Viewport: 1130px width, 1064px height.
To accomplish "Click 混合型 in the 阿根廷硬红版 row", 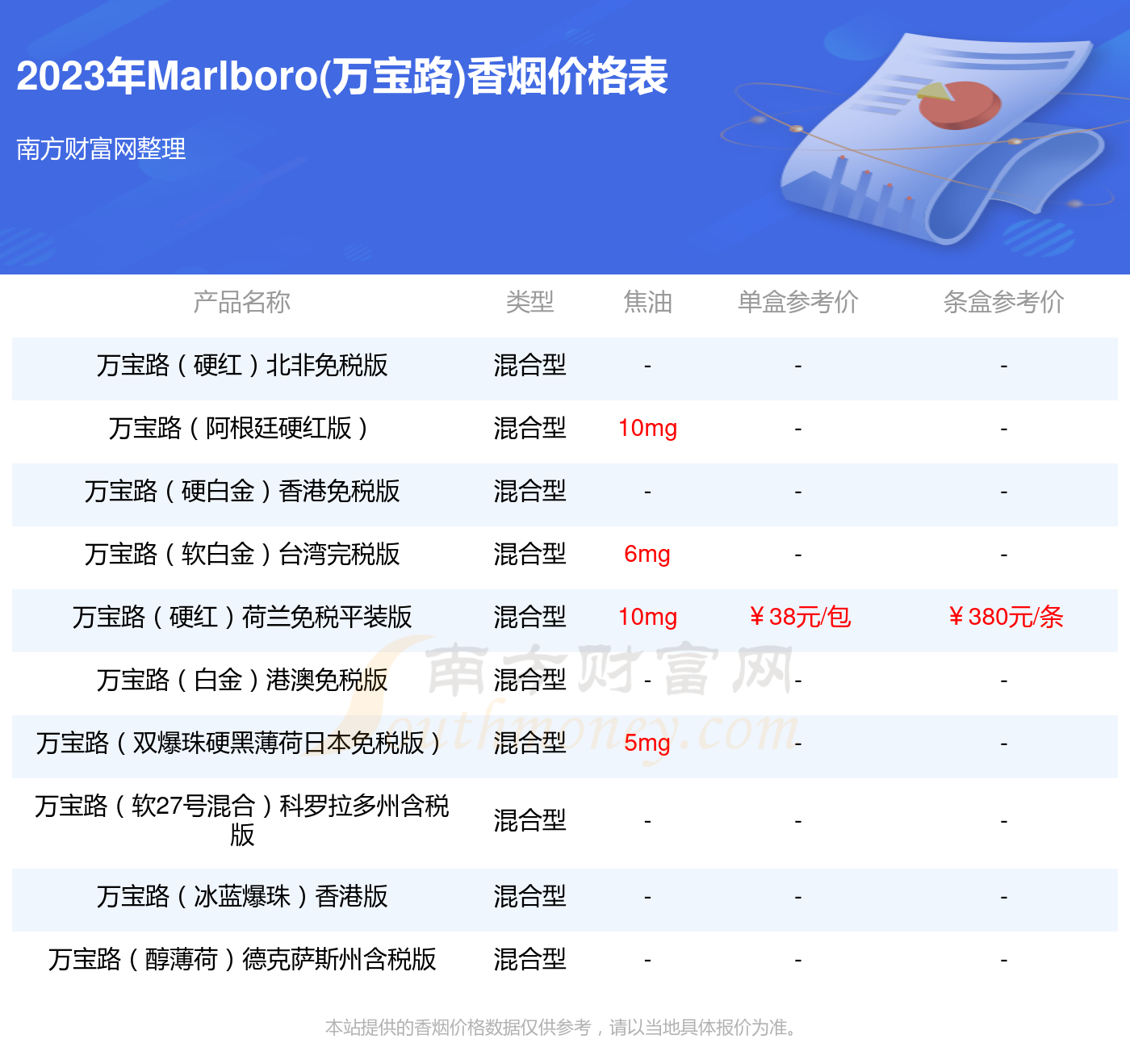I will pyautogui.click(x=529, y=428).
